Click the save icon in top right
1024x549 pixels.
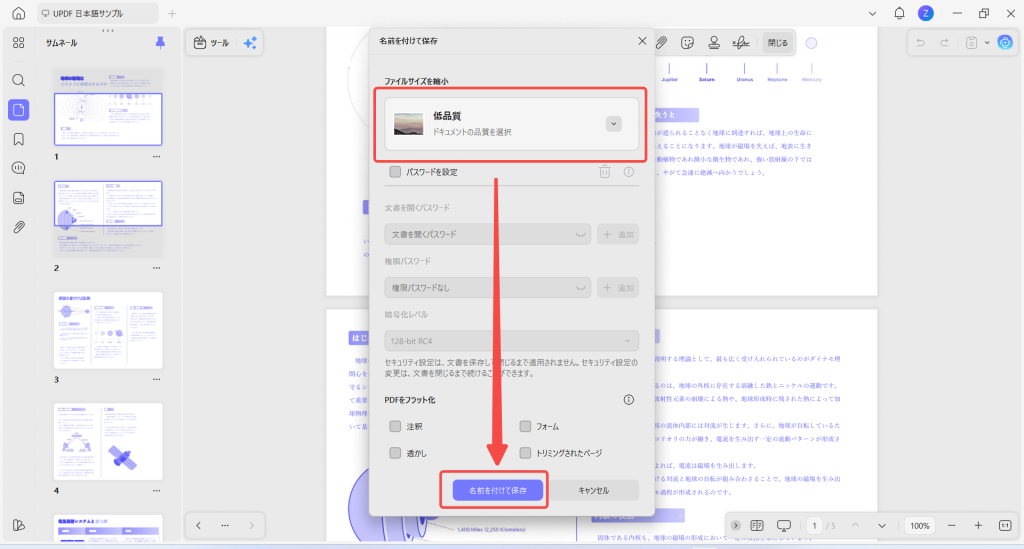click(971, 43)
